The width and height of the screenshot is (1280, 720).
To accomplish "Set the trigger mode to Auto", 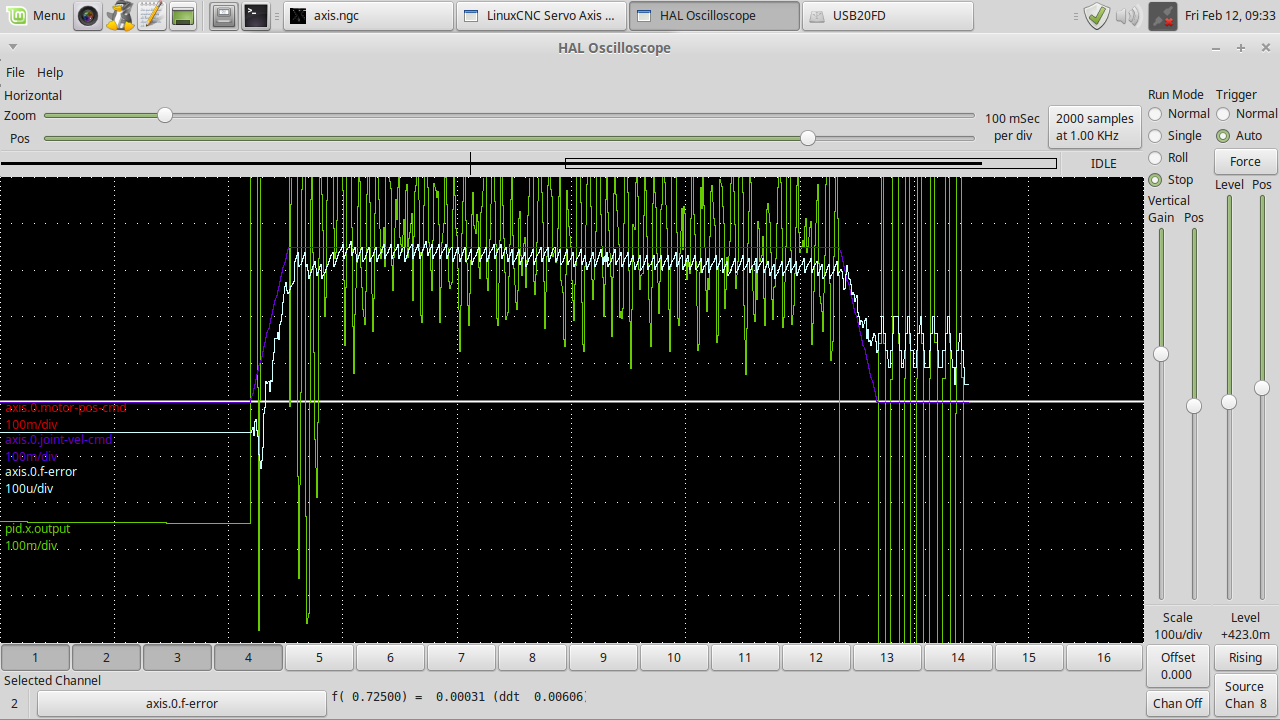I will click(1223, 136).
